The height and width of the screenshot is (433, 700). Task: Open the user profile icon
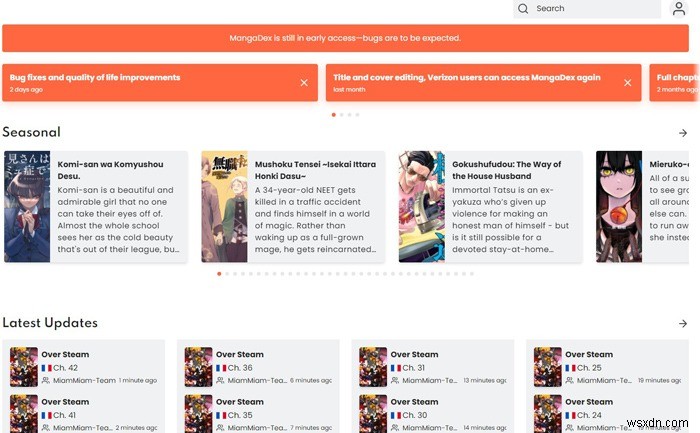pos(679,8)
